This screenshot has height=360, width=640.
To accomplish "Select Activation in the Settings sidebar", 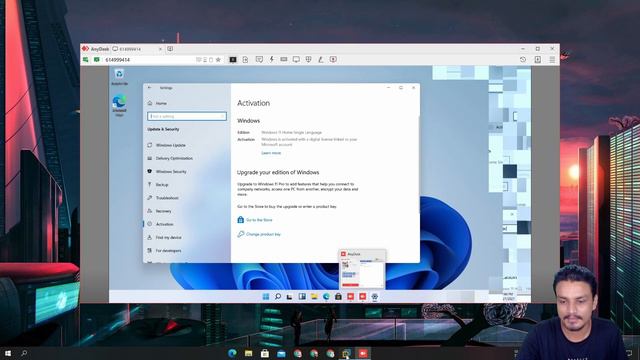I will [x=160, y=224].
